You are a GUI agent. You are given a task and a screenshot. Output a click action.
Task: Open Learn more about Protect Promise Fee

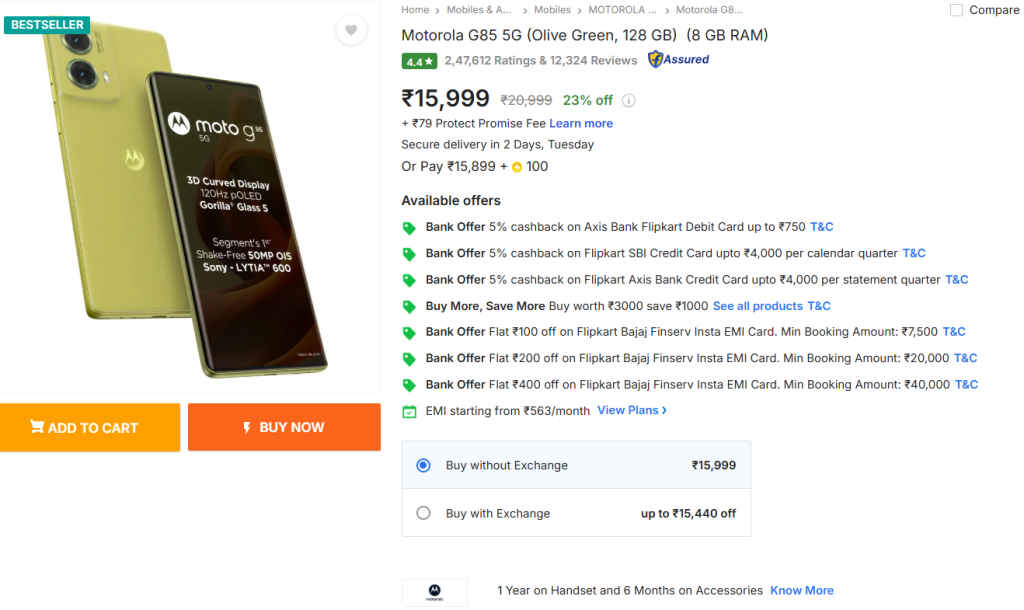(581, 123)
